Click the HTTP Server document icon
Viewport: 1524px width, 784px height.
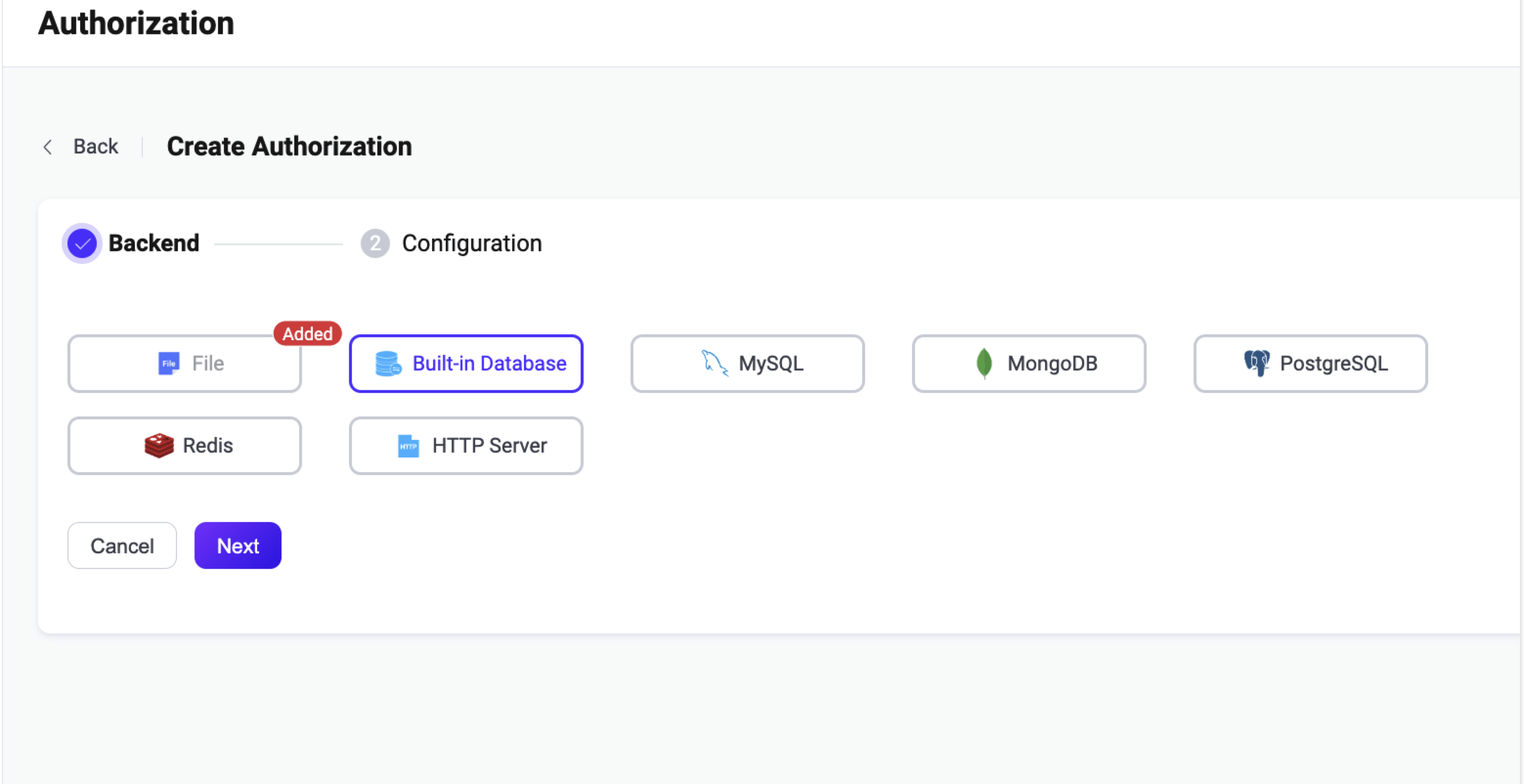coord(408,446)
